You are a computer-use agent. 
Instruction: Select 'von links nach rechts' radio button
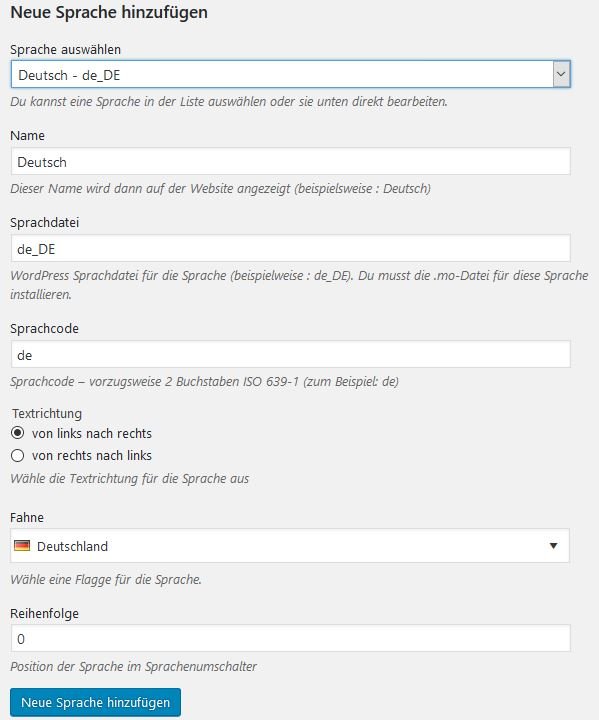[17, 433]
